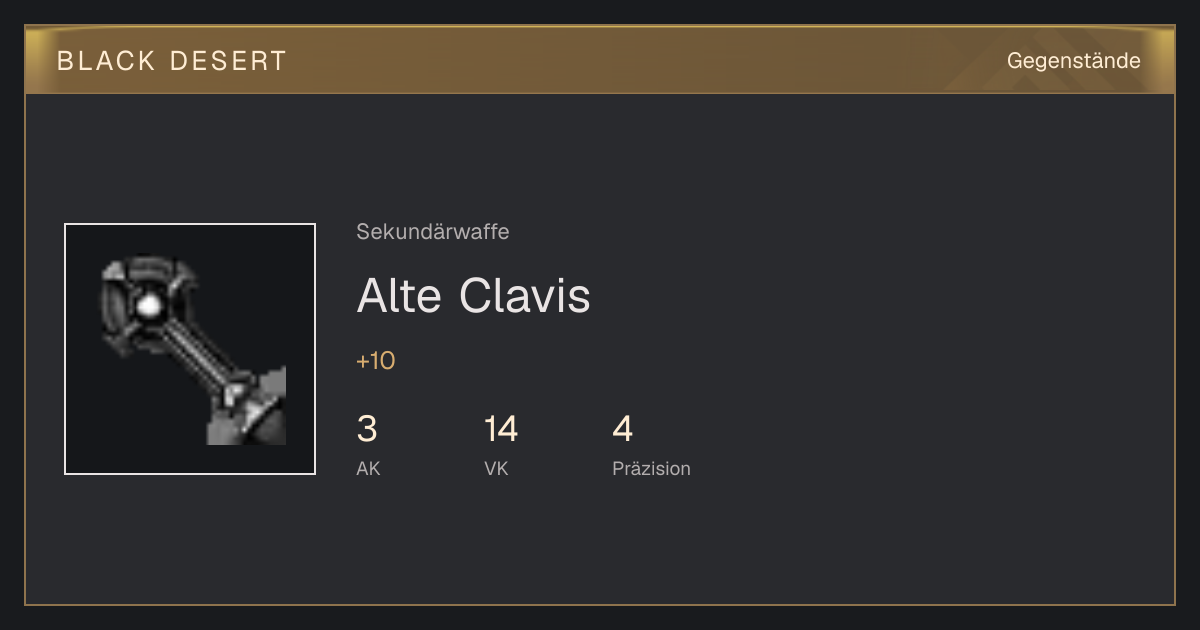Click the gold header banner center
Screen dimensions: 1200x630
(600, 60)
